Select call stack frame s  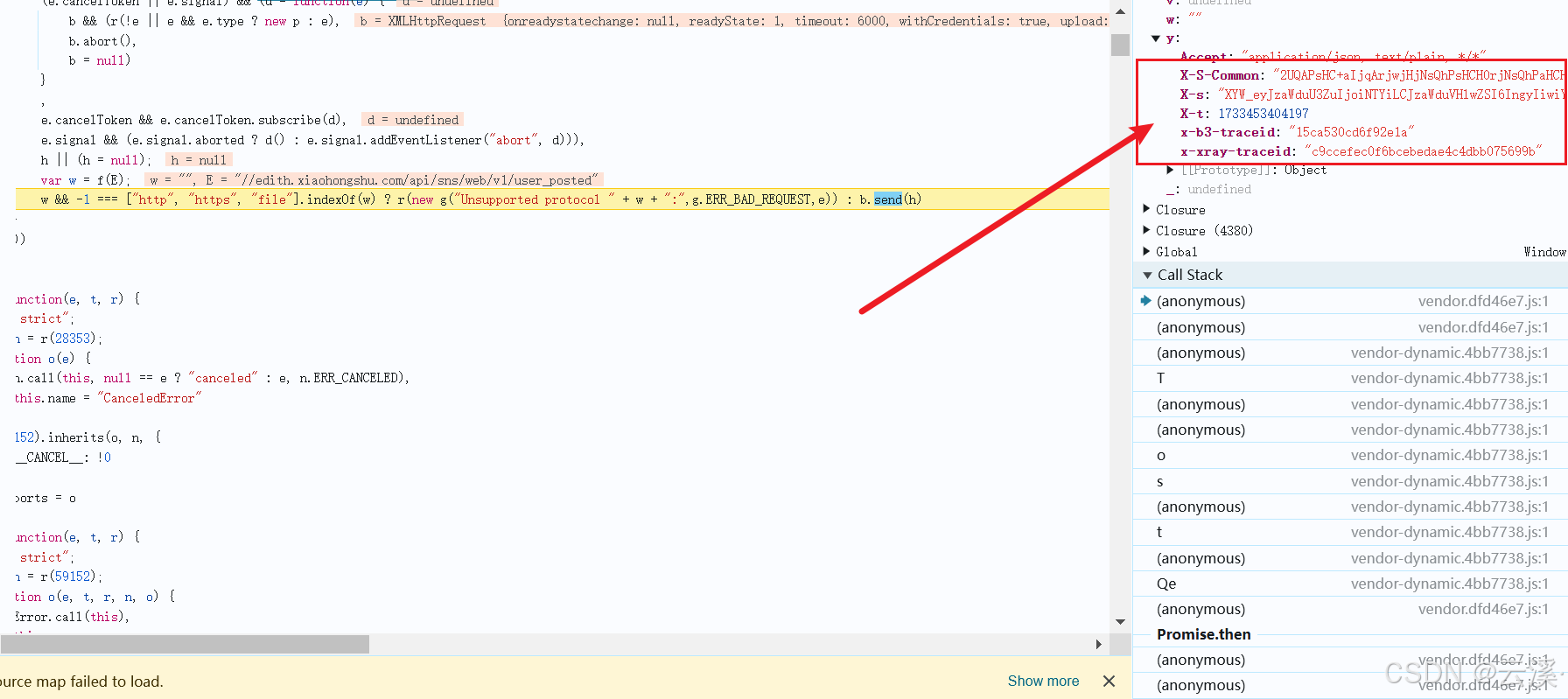tap(1350, 481)
